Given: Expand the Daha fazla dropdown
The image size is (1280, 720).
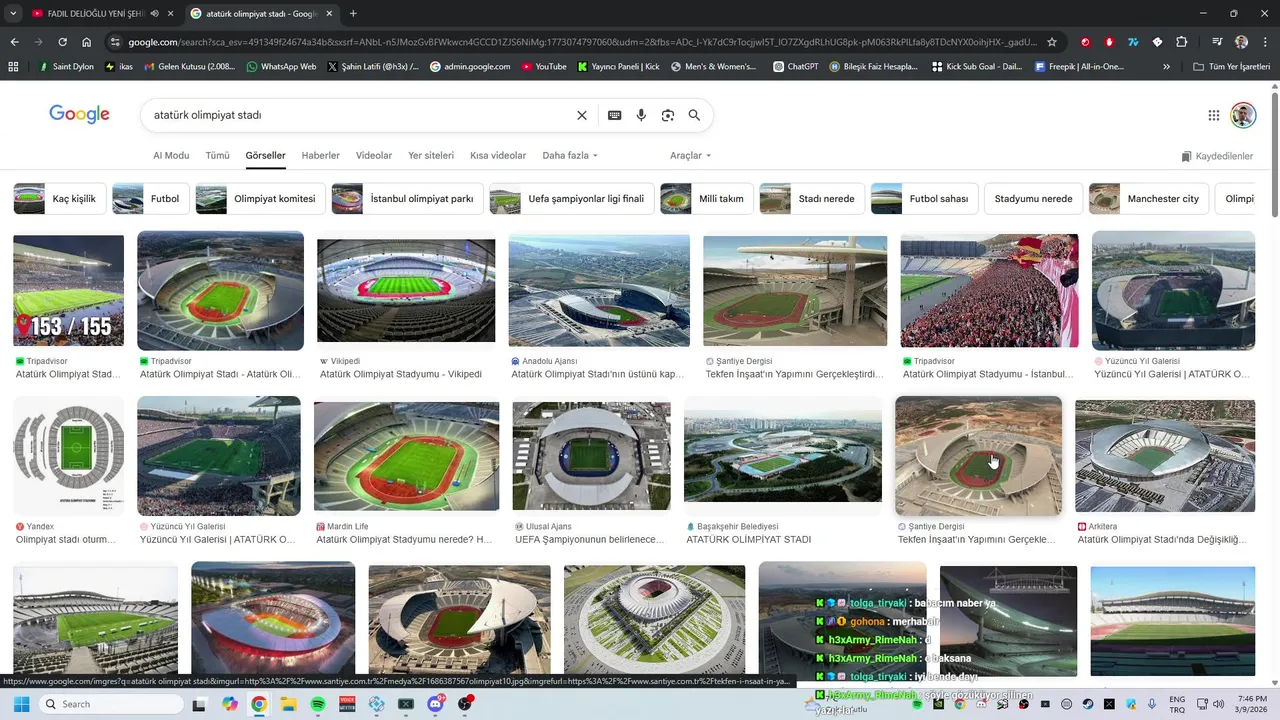Looking at the screenshot, I should pos(570,156).
